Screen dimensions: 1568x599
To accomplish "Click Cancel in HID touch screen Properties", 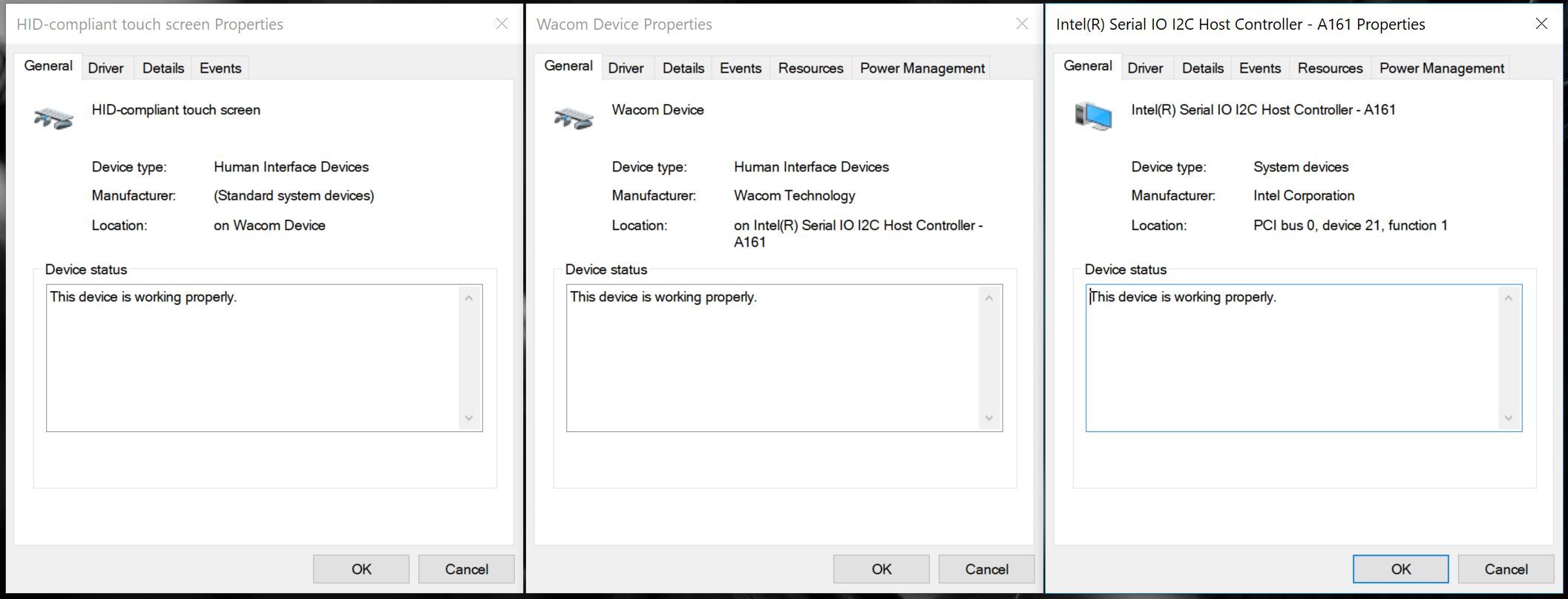I will (x=467, y=569).
